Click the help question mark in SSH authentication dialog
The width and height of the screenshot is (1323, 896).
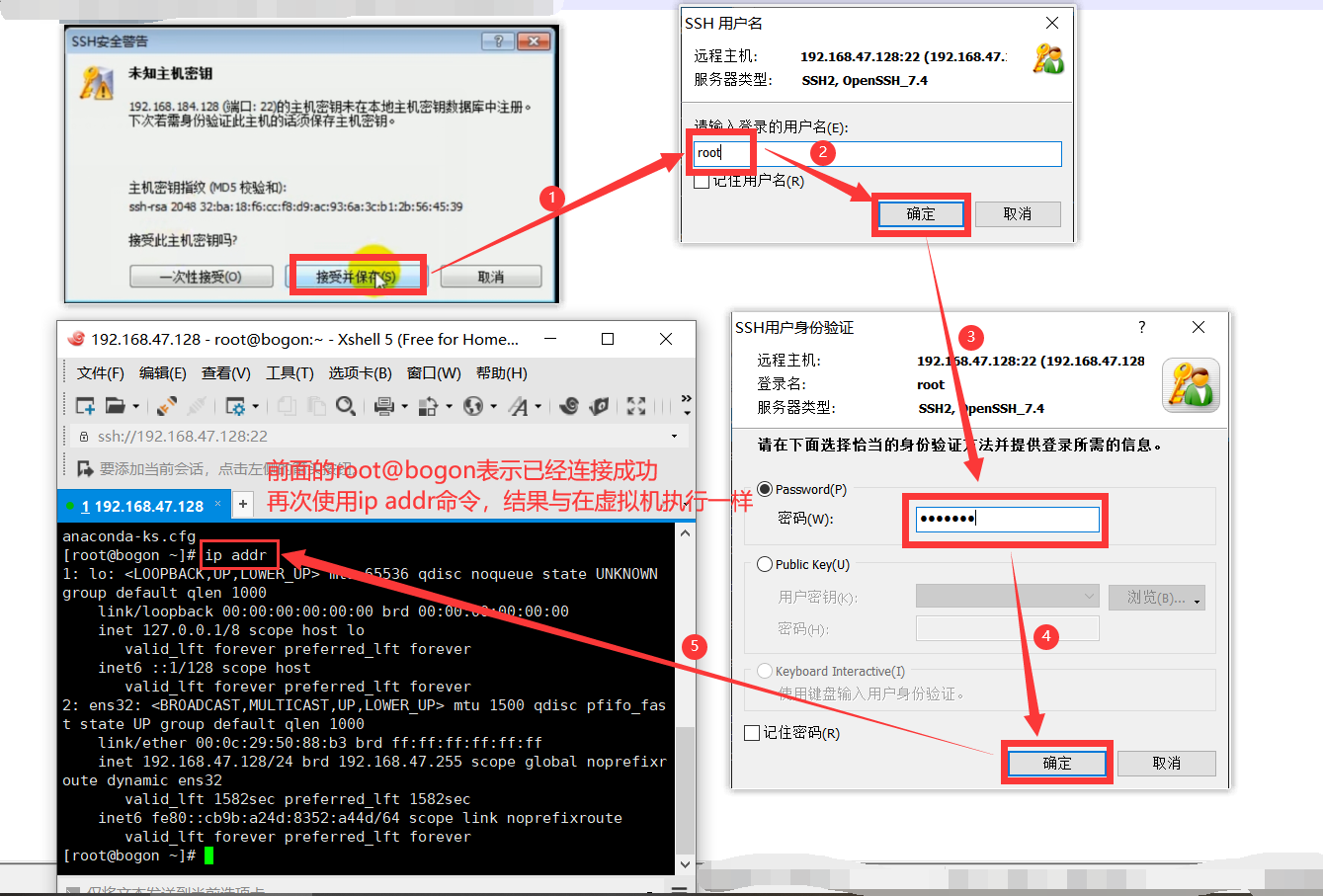point(1142,327)
